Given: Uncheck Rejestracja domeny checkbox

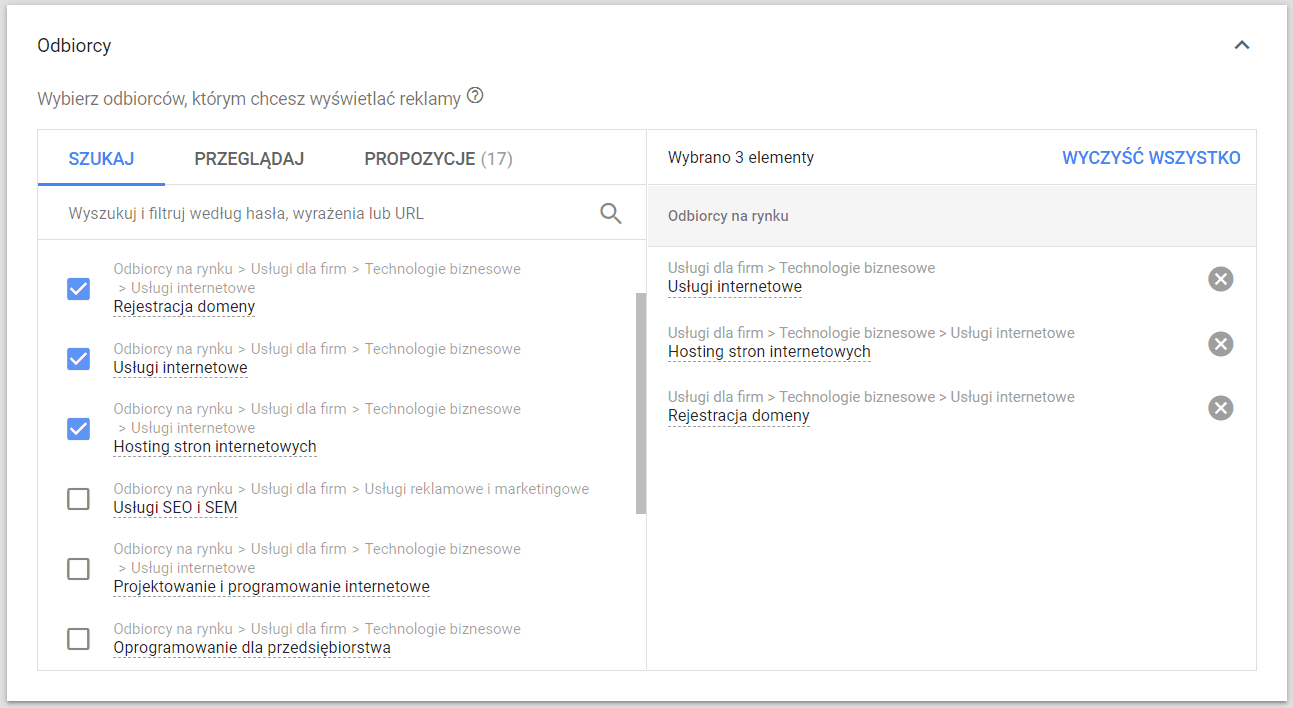Looking at the screenshot, I should pos(78,289).
